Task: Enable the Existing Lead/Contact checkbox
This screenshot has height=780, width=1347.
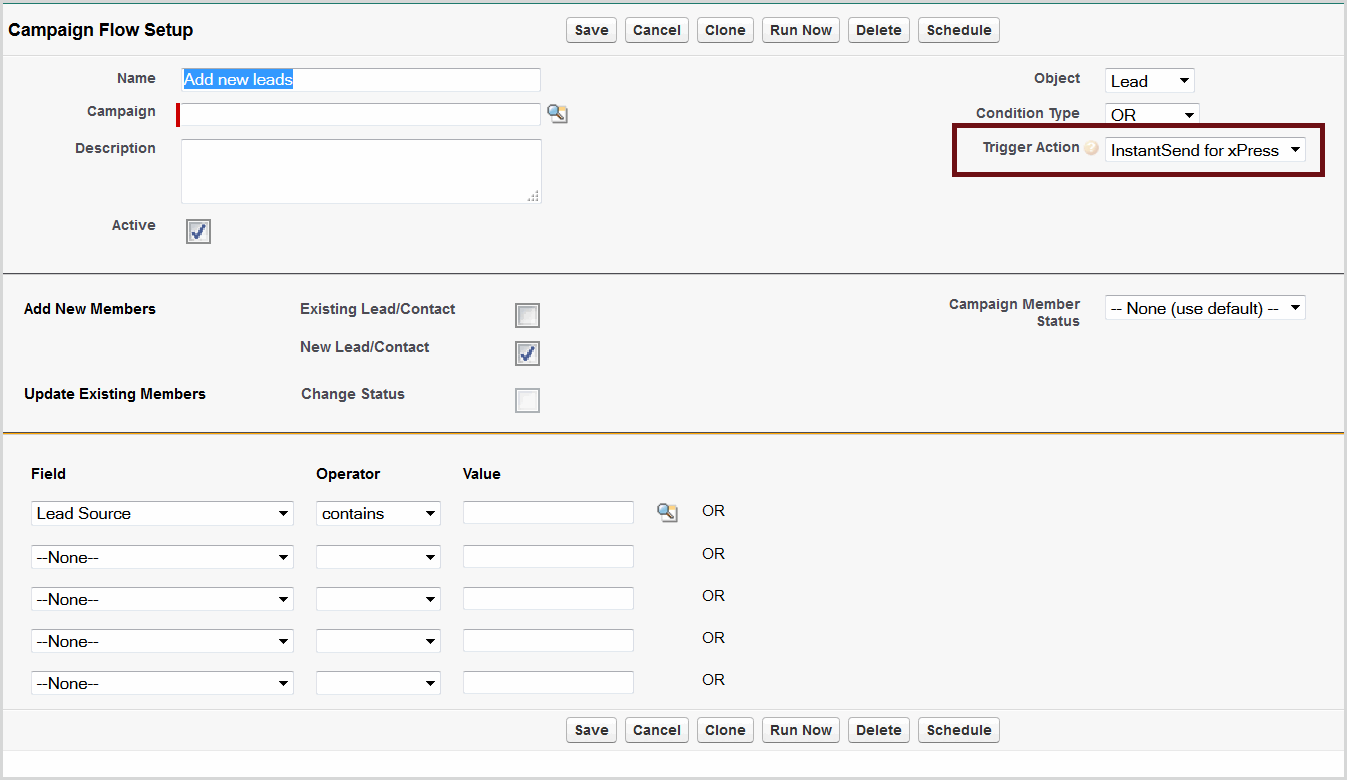Action: point(527,316)
